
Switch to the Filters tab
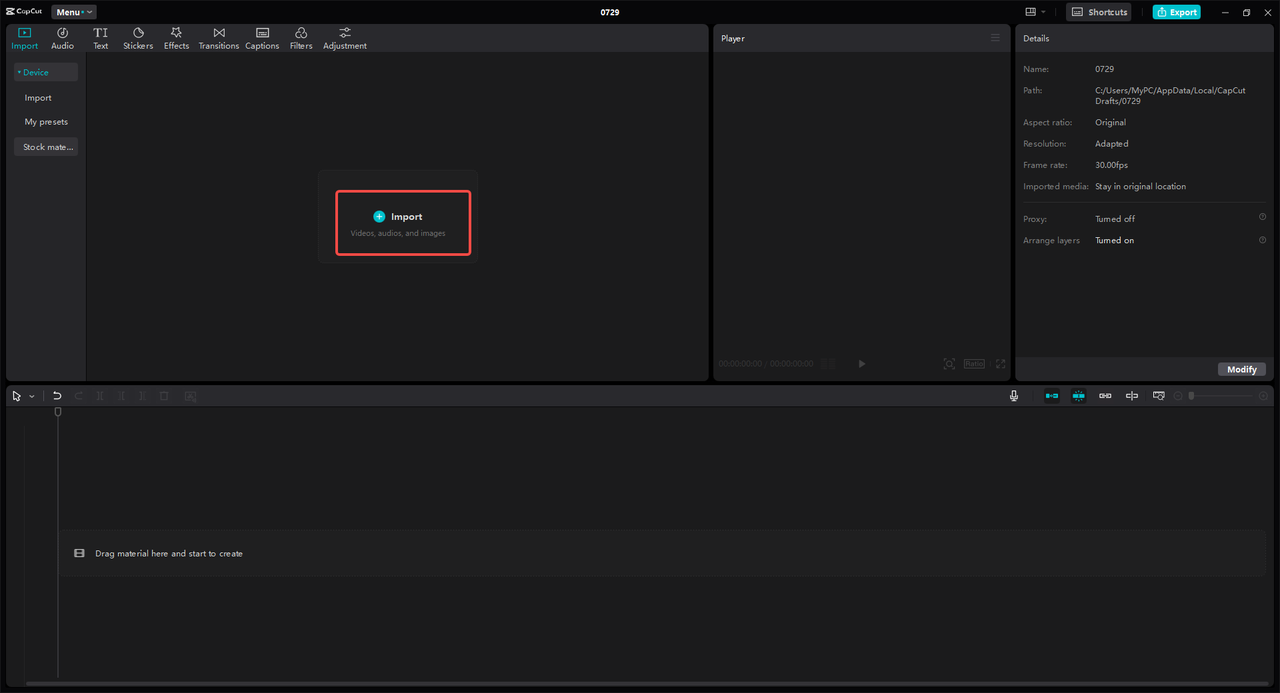[301, 38]
